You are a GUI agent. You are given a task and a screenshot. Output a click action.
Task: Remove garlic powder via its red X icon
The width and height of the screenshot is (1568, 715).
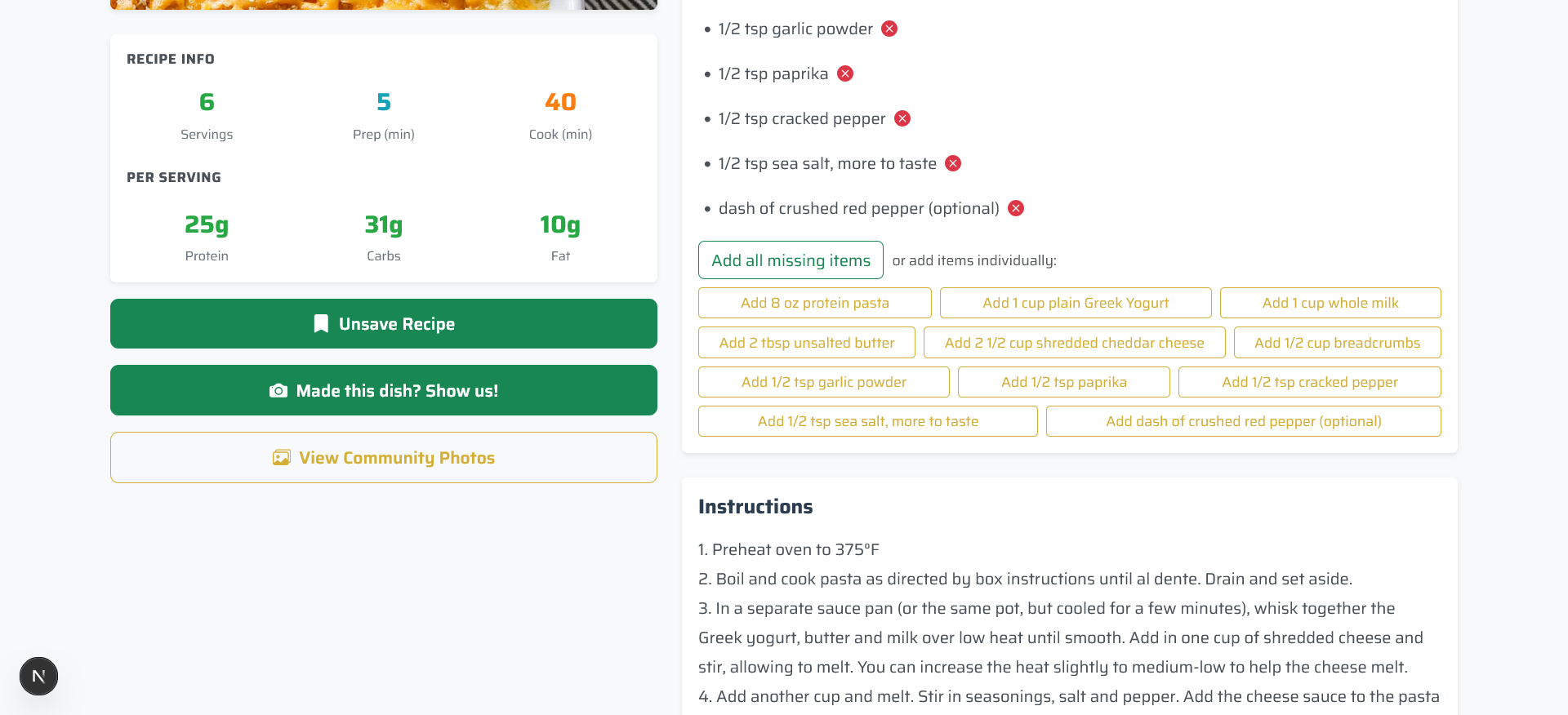(889, 29)
